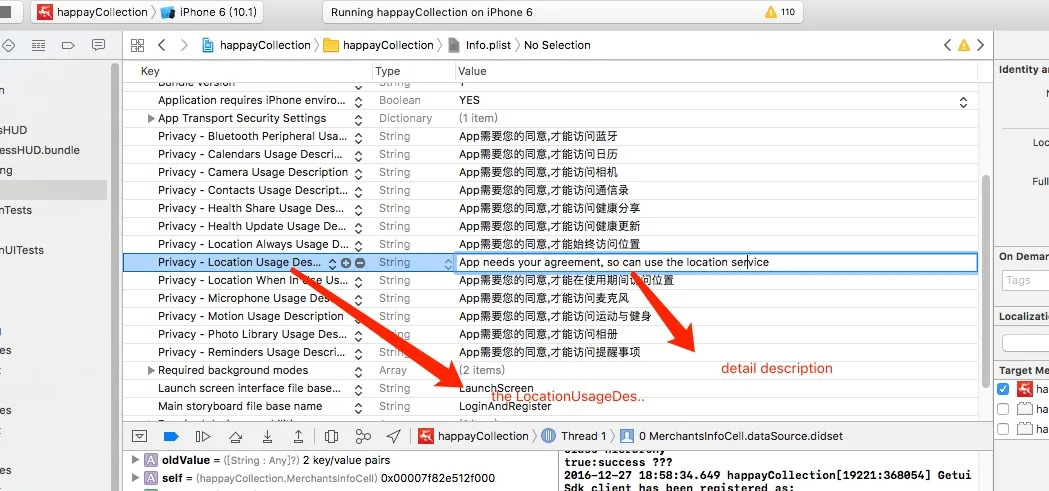Add a new row with the plus button
Image resolution: width=1049 pixels, height=491 pixels.
346,263
